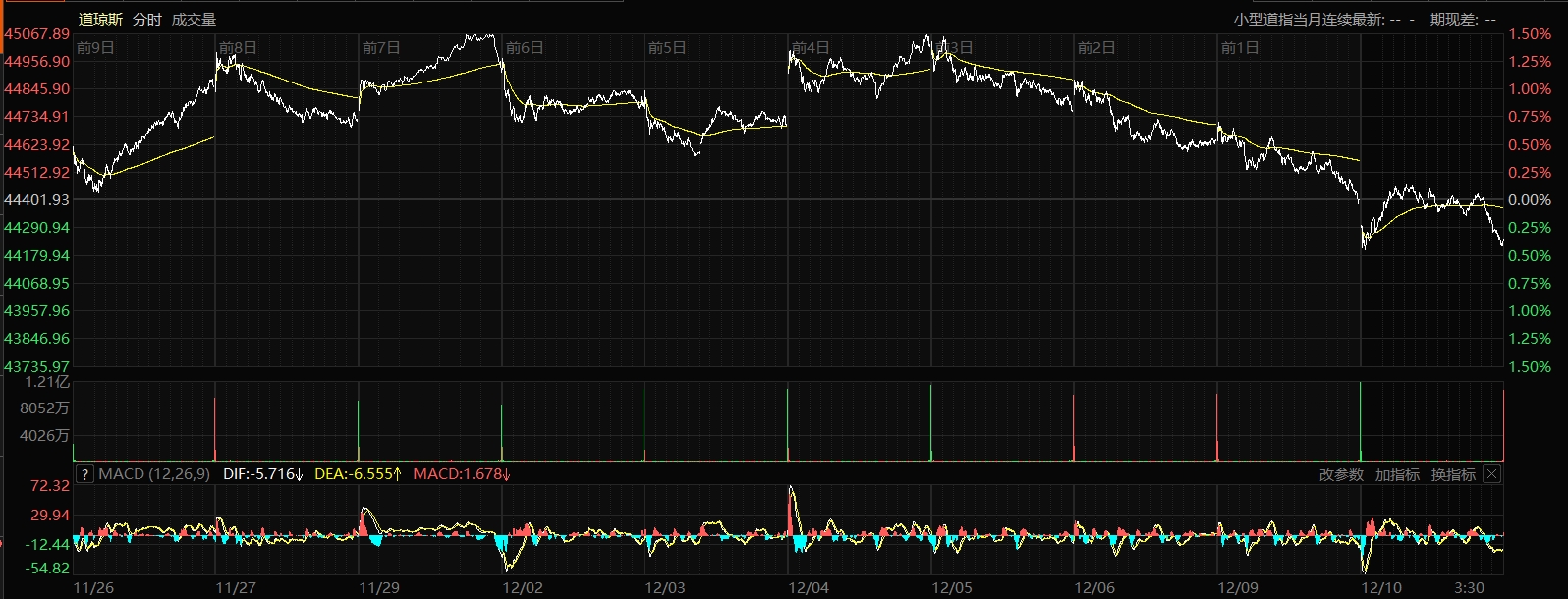Click the 前9日 day marker
1568x599 pixels.
click(x=95, y=47)
